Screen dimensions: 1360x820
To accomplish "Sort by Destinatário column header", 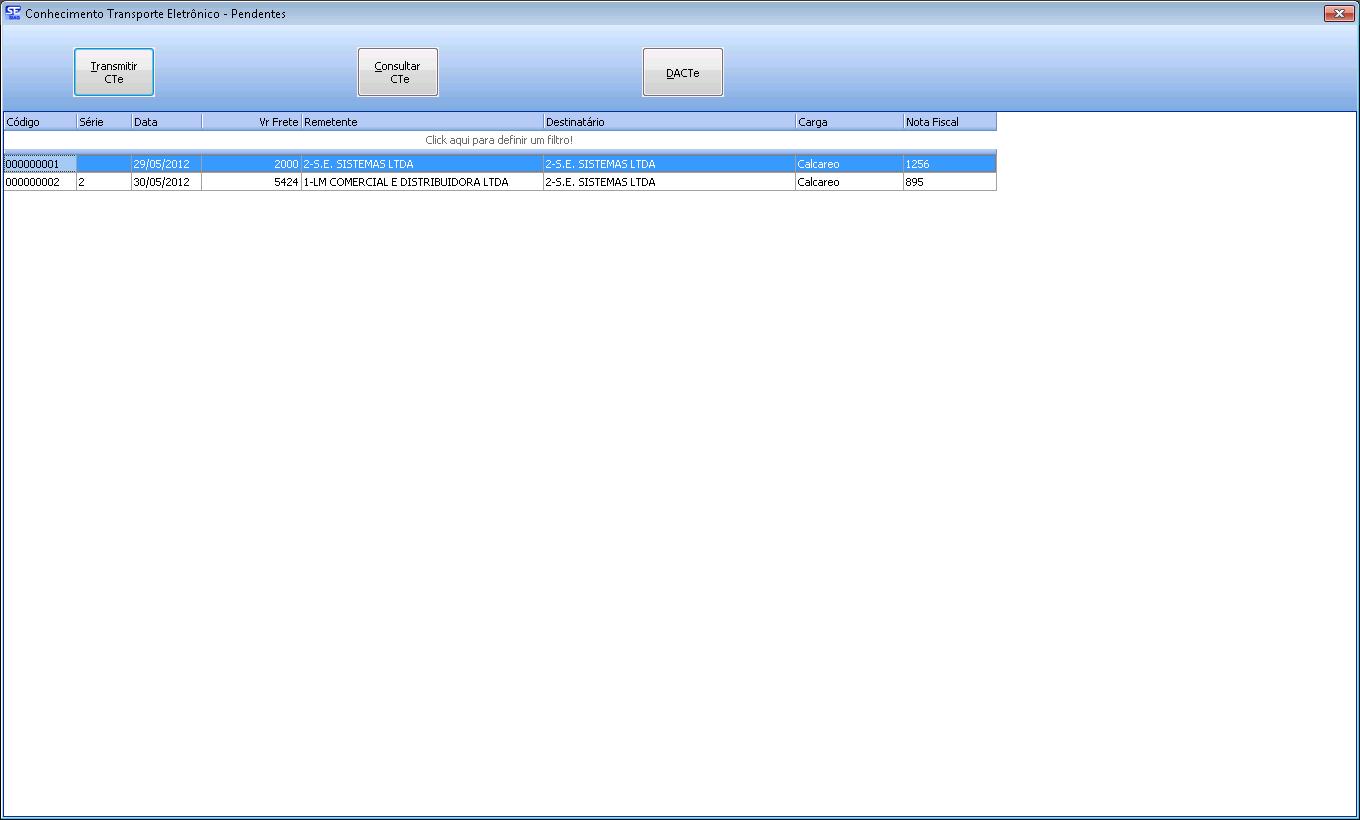I will click(669, 122).
